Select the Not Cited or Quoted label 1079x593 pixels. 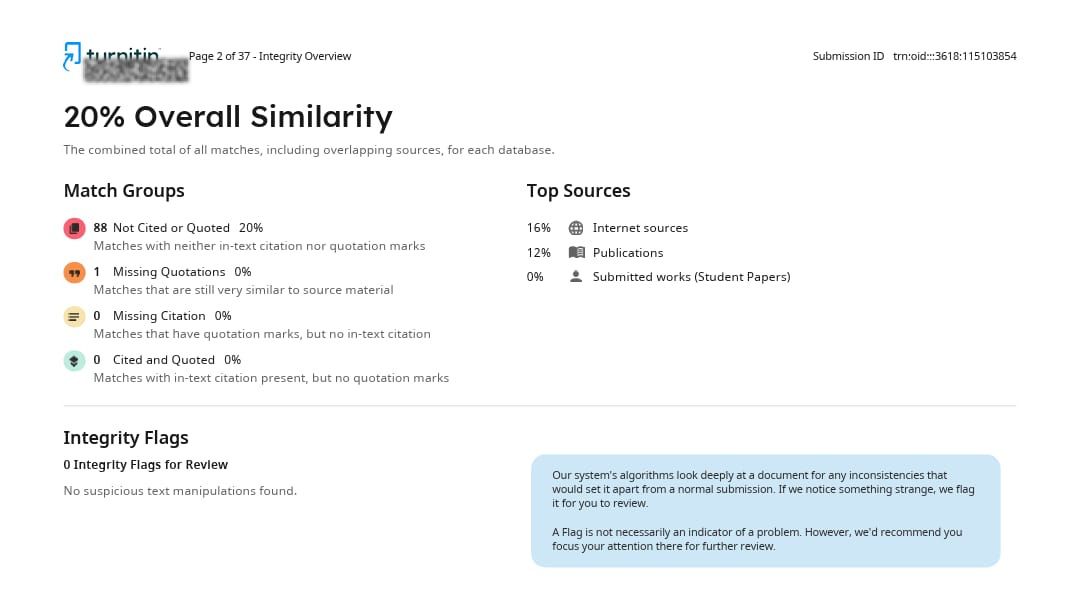point(171,228)
